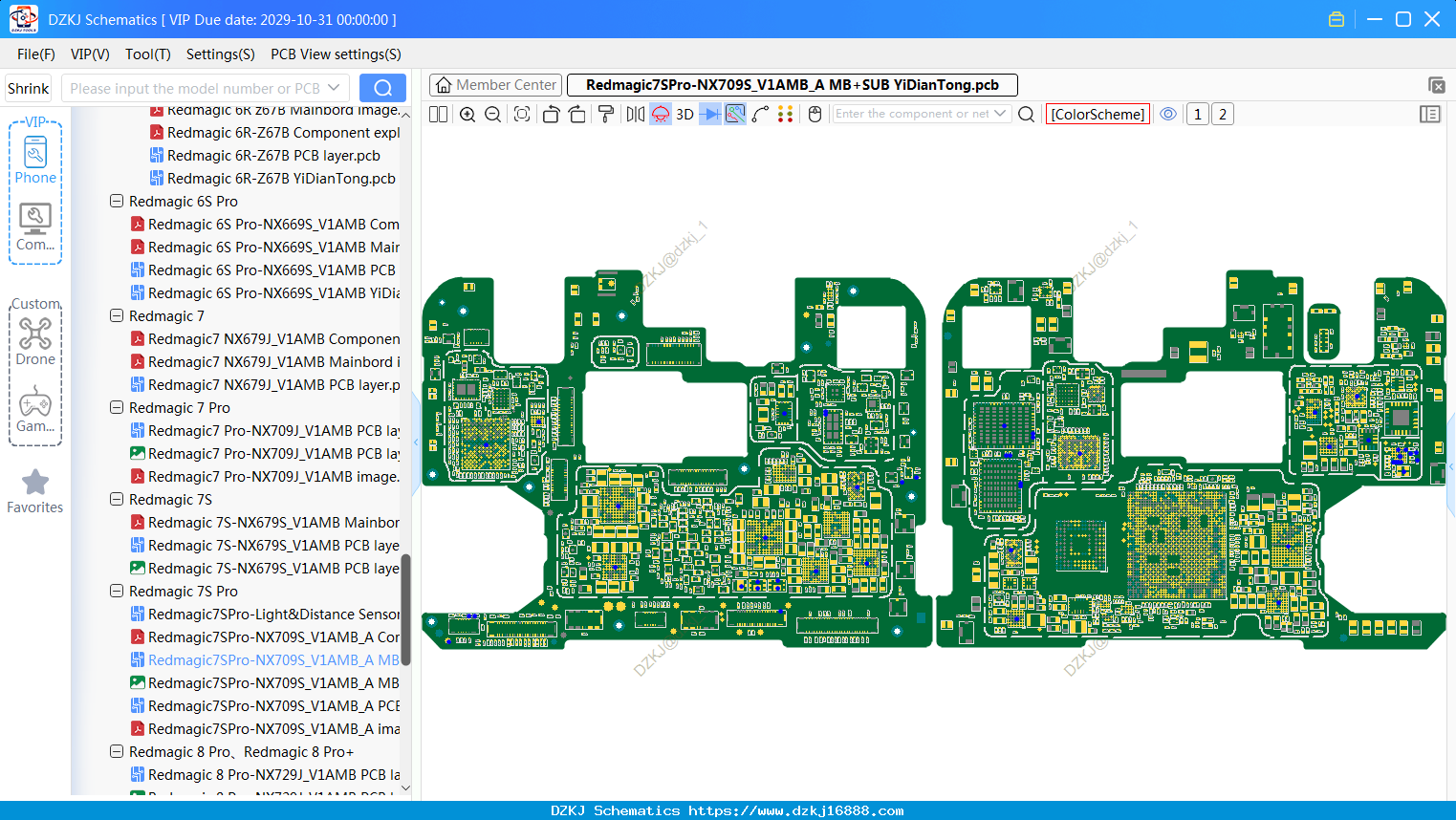
Task: Collapse the Redmagic 7S folder
Action: (x=117, y=500)
